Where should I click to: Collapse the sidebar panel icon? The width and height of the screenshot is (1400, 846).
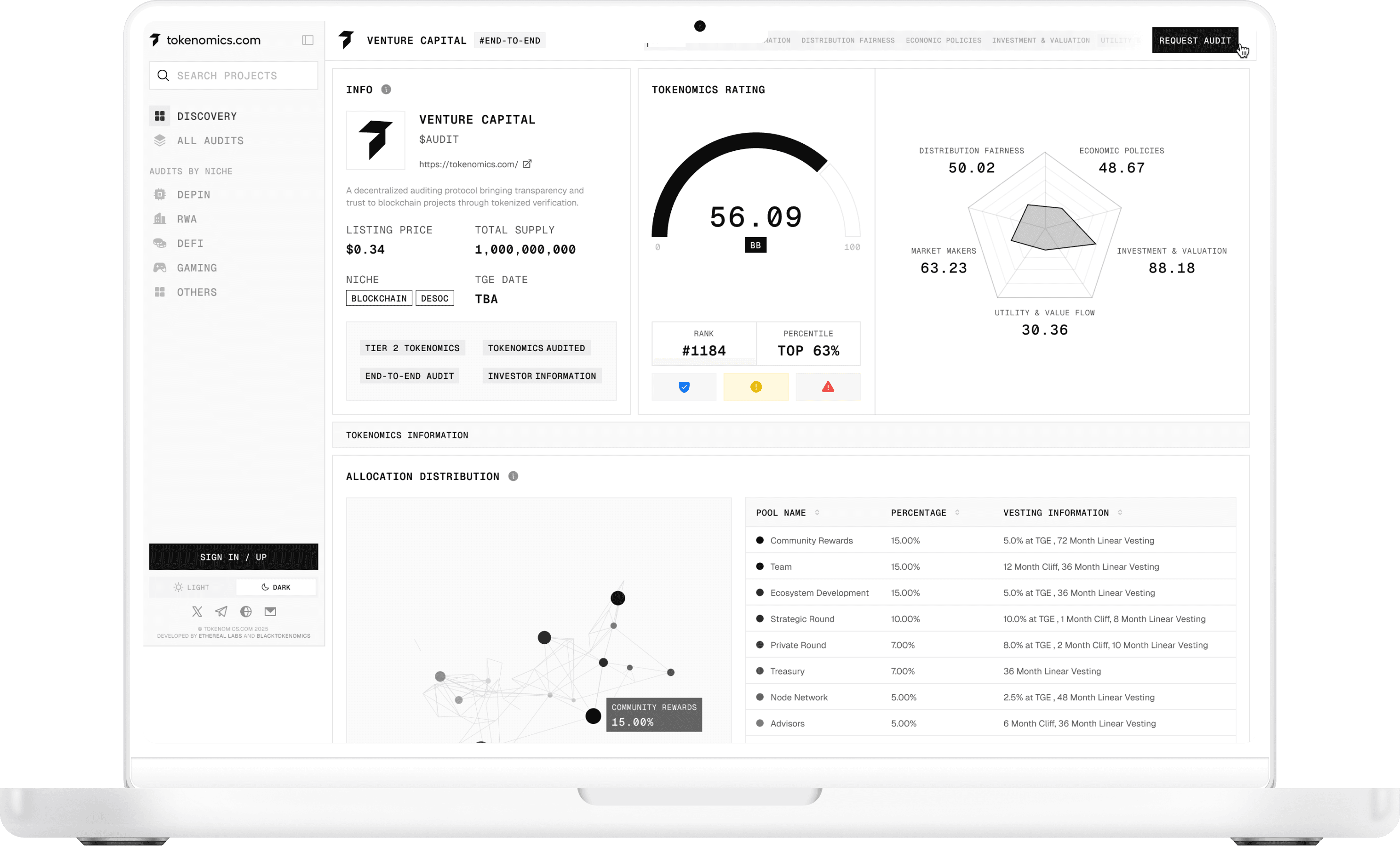pyautogui.click(x=308, y=40)
